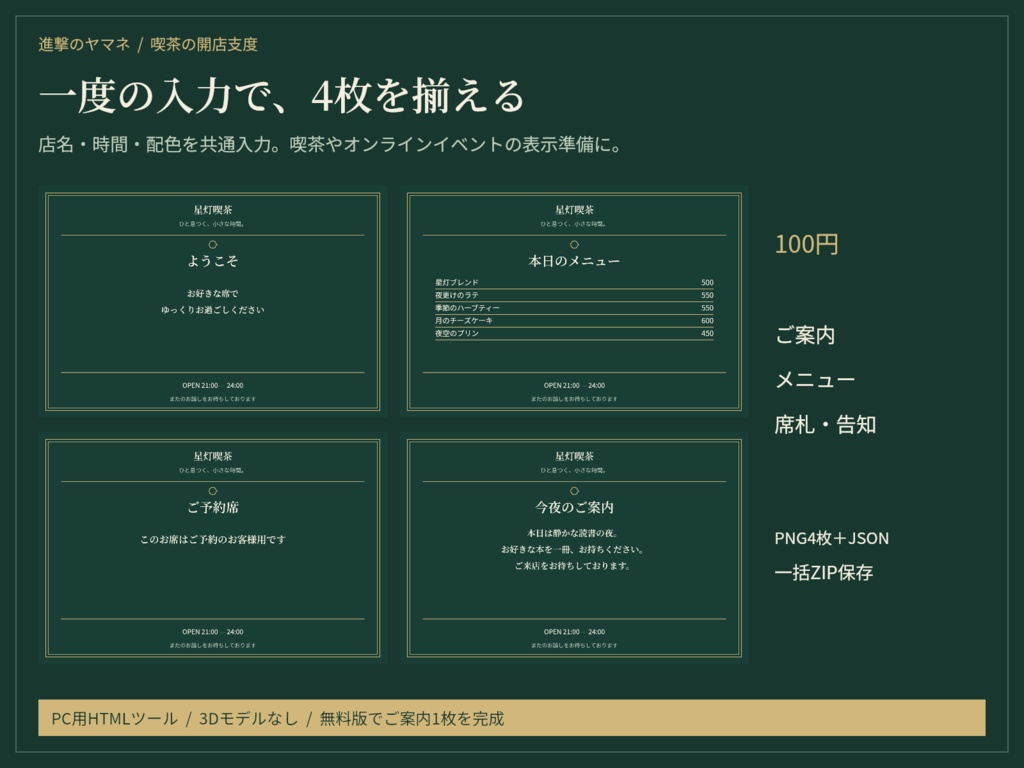Click the subtitle 店名・時間・配色を共通入力
The height and width of the screenshot is (768, 1024).
click(x=330, y=144)
